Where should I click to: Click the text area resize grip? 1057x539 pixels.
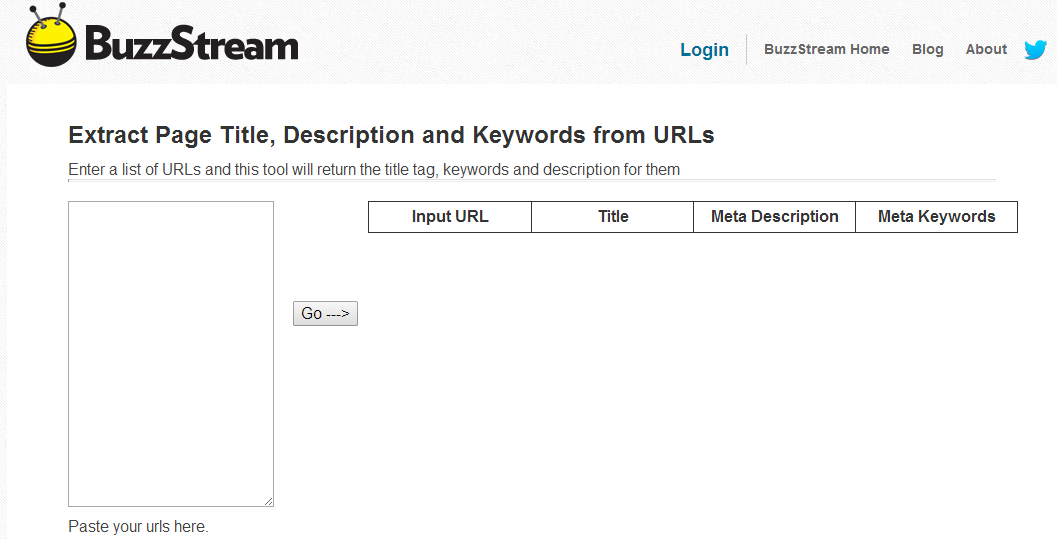(x=268, y=501)
